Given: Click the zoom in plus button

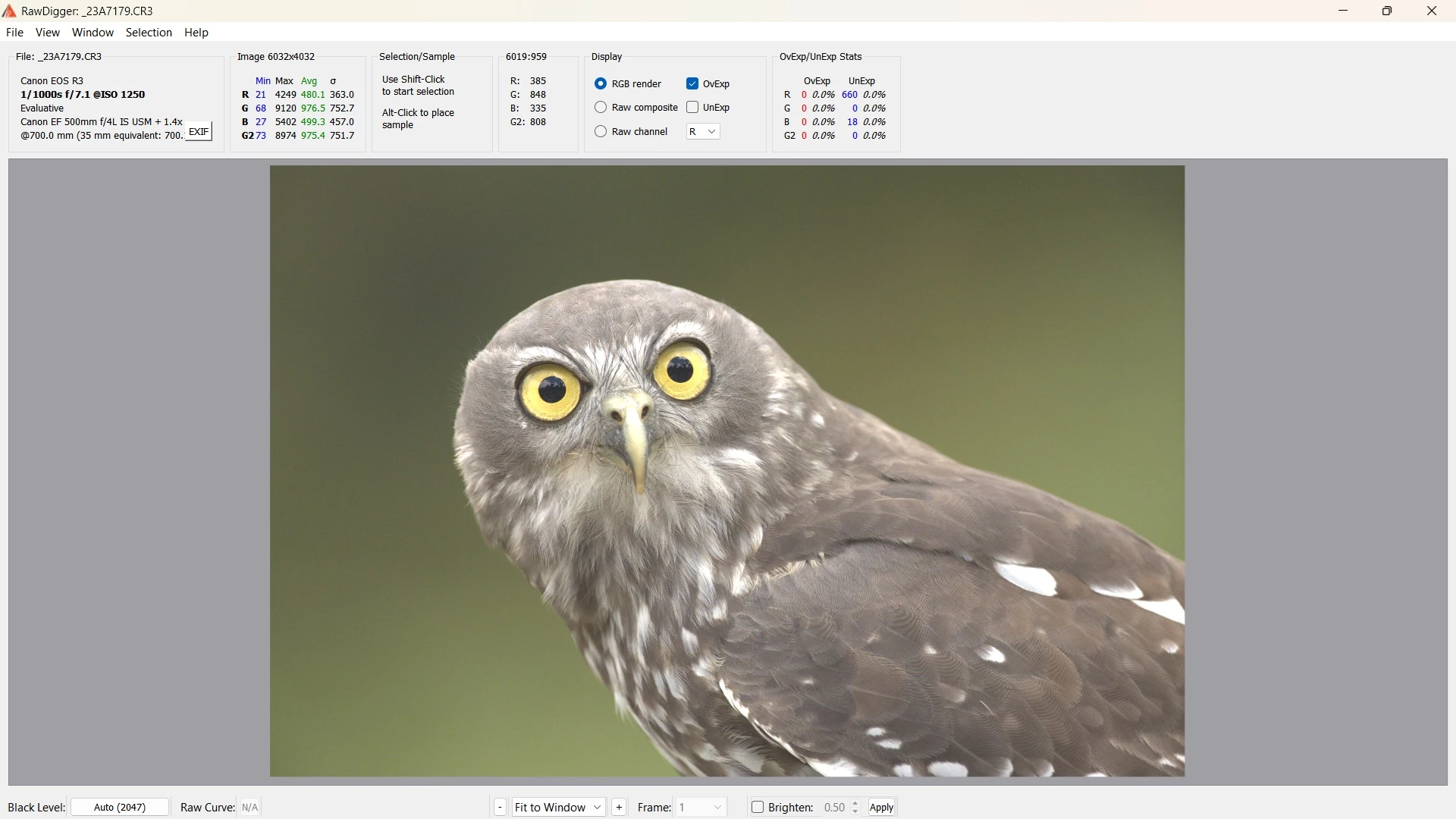Looking at the screenshot, I should (x=619, y=808).
